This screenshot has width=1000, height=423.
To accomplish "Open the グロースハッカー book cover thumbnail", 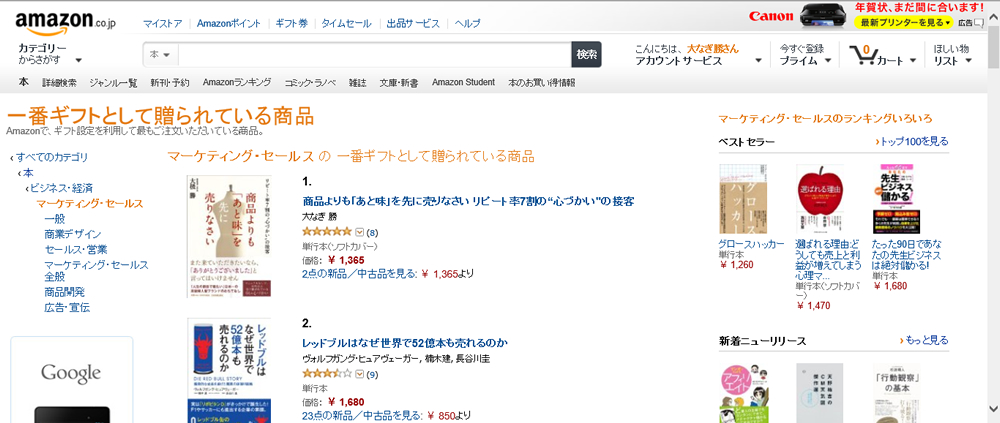I will coord(743,199).
